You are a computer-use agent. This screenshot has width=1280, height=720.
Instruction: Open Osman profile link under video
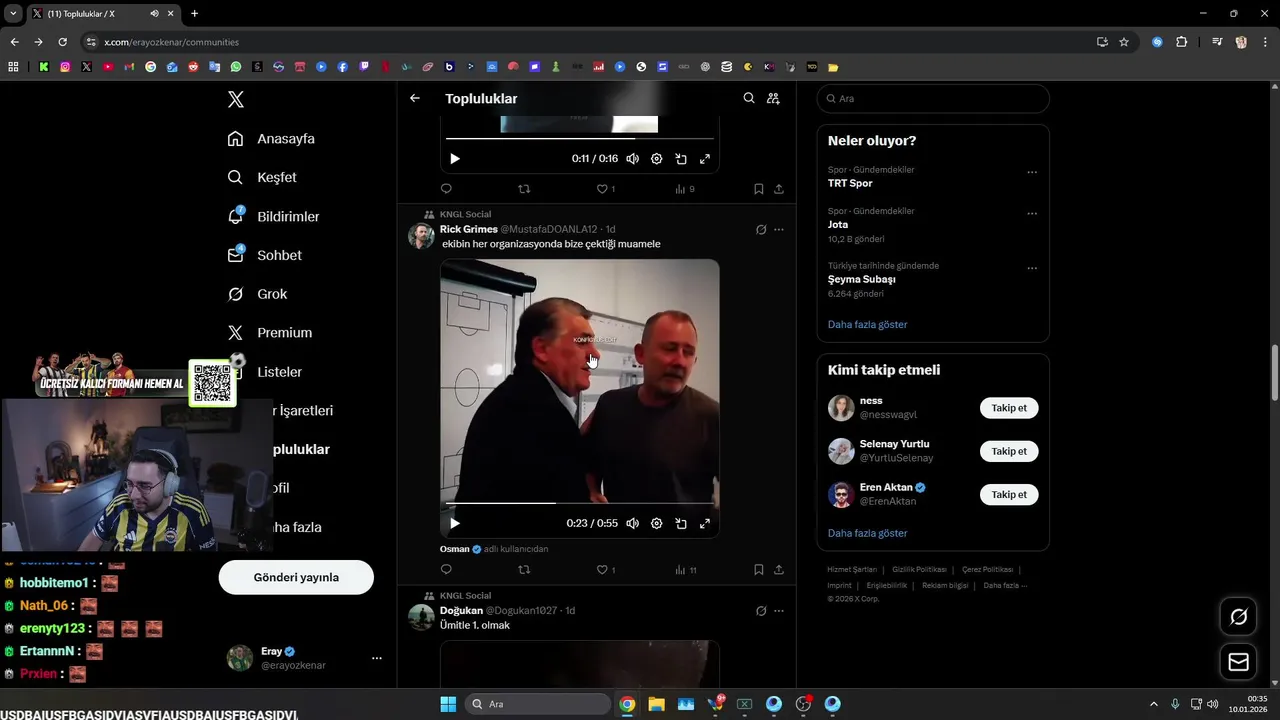(x=455, y=549)
